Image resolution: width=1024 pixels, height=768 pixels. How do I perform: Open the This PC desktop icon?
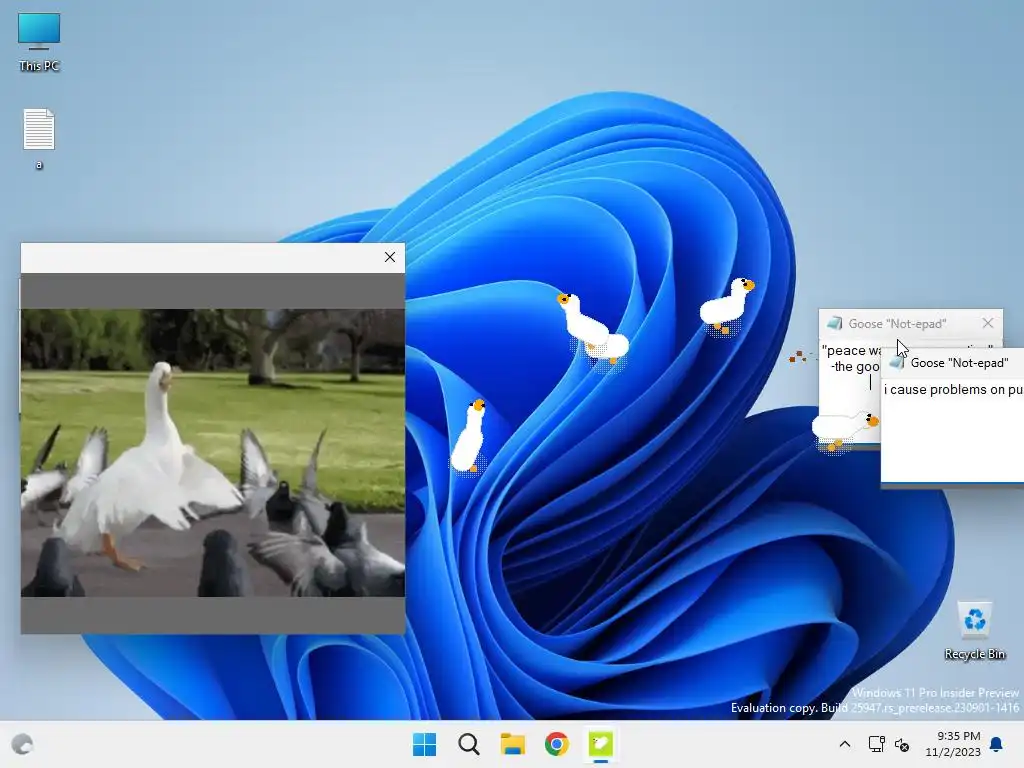(x=39, y=42)
